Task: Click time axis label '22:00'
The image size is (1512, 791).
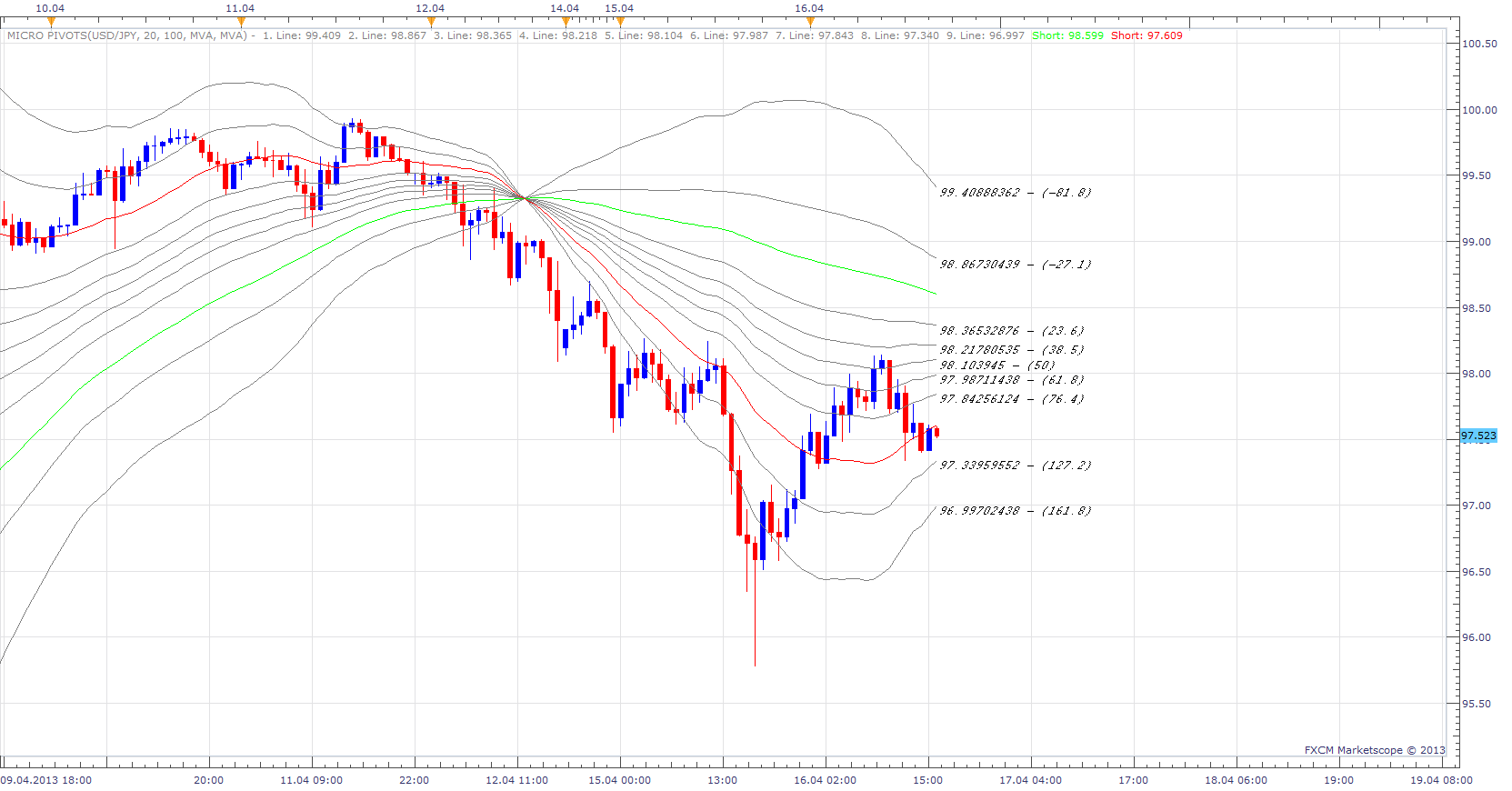Action: (x=415, y=780)
